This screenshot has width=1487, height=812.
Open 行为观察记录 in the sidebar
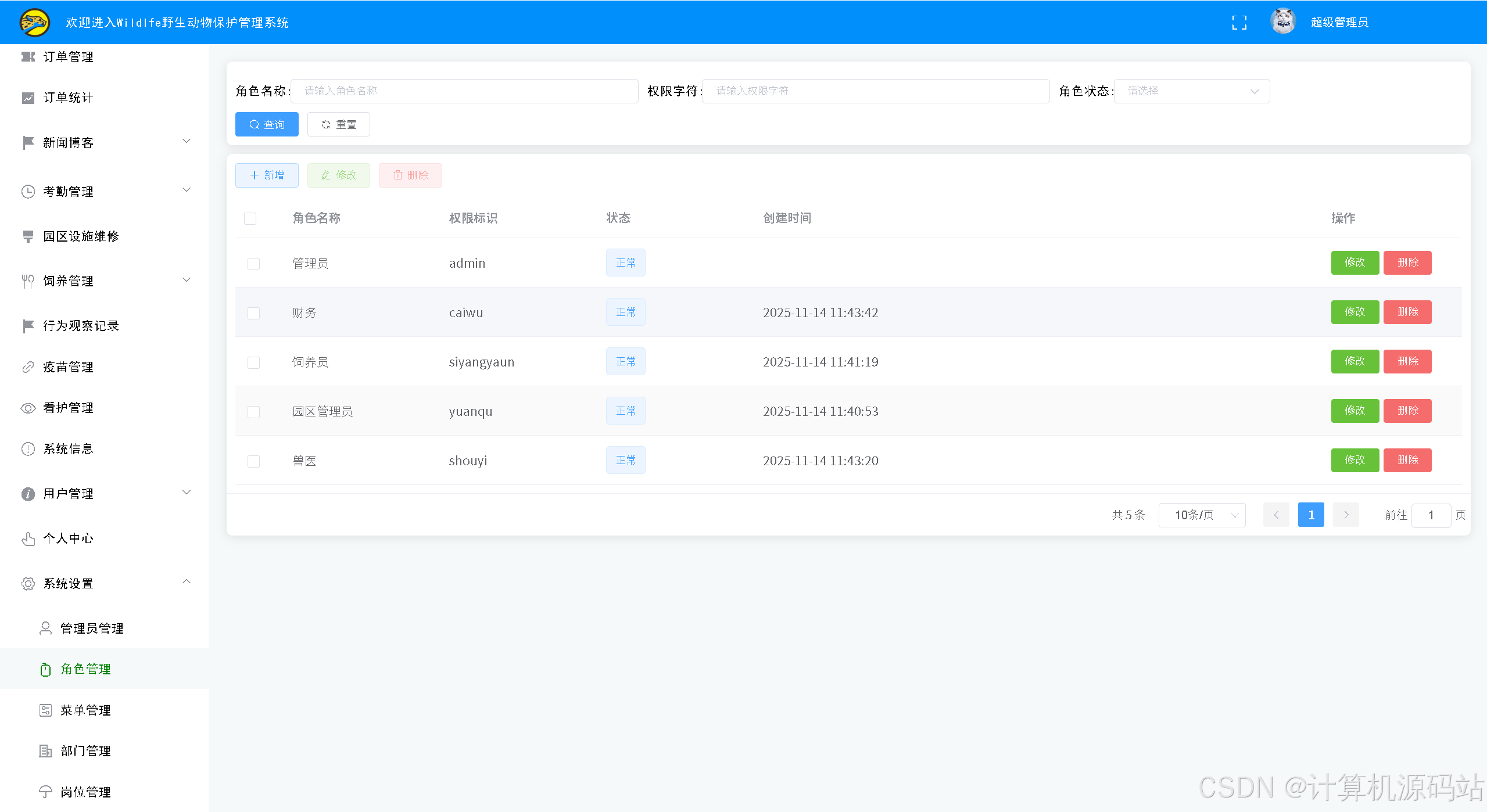tap(105, 326)
